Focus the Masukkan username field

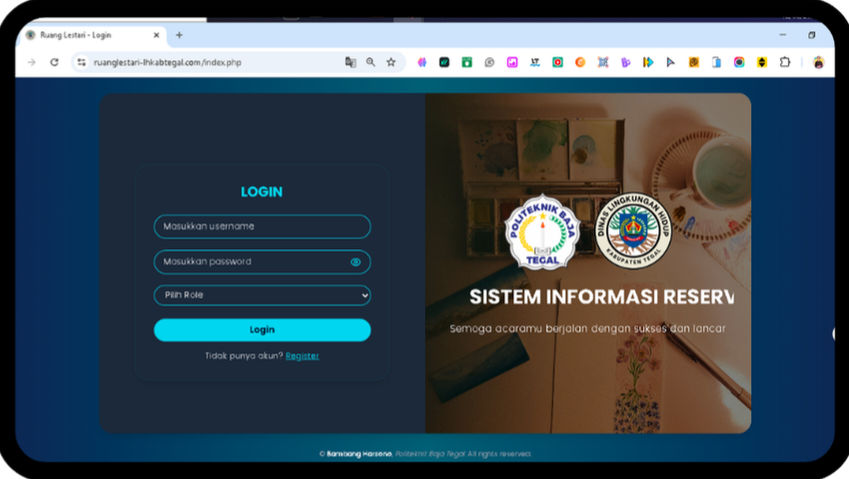coord(262,226)
